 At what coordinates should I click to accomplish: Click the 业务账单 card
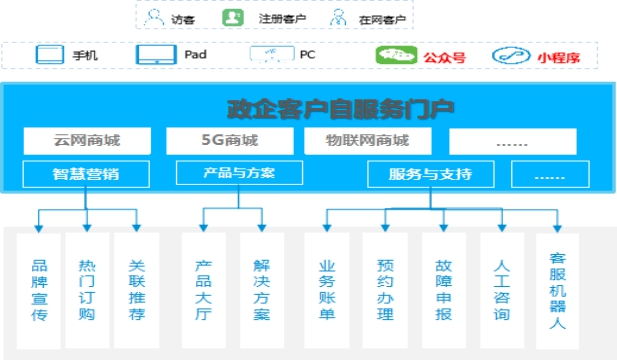tap(327, 290)
